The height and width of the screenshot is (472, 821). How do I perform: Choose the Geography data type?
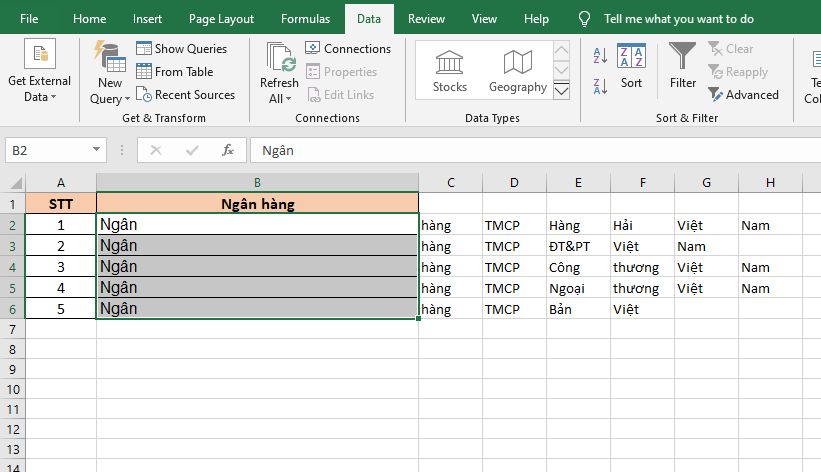point(517,71)
